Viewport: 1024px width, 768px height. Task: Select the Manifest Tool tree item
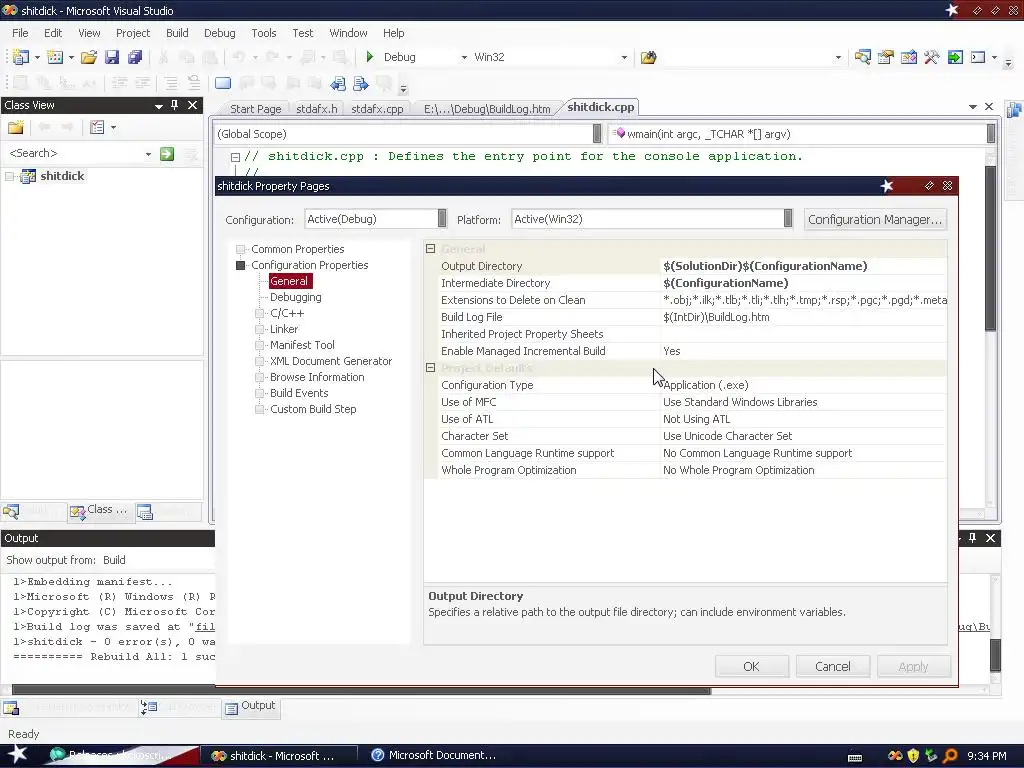coord(302,345)
